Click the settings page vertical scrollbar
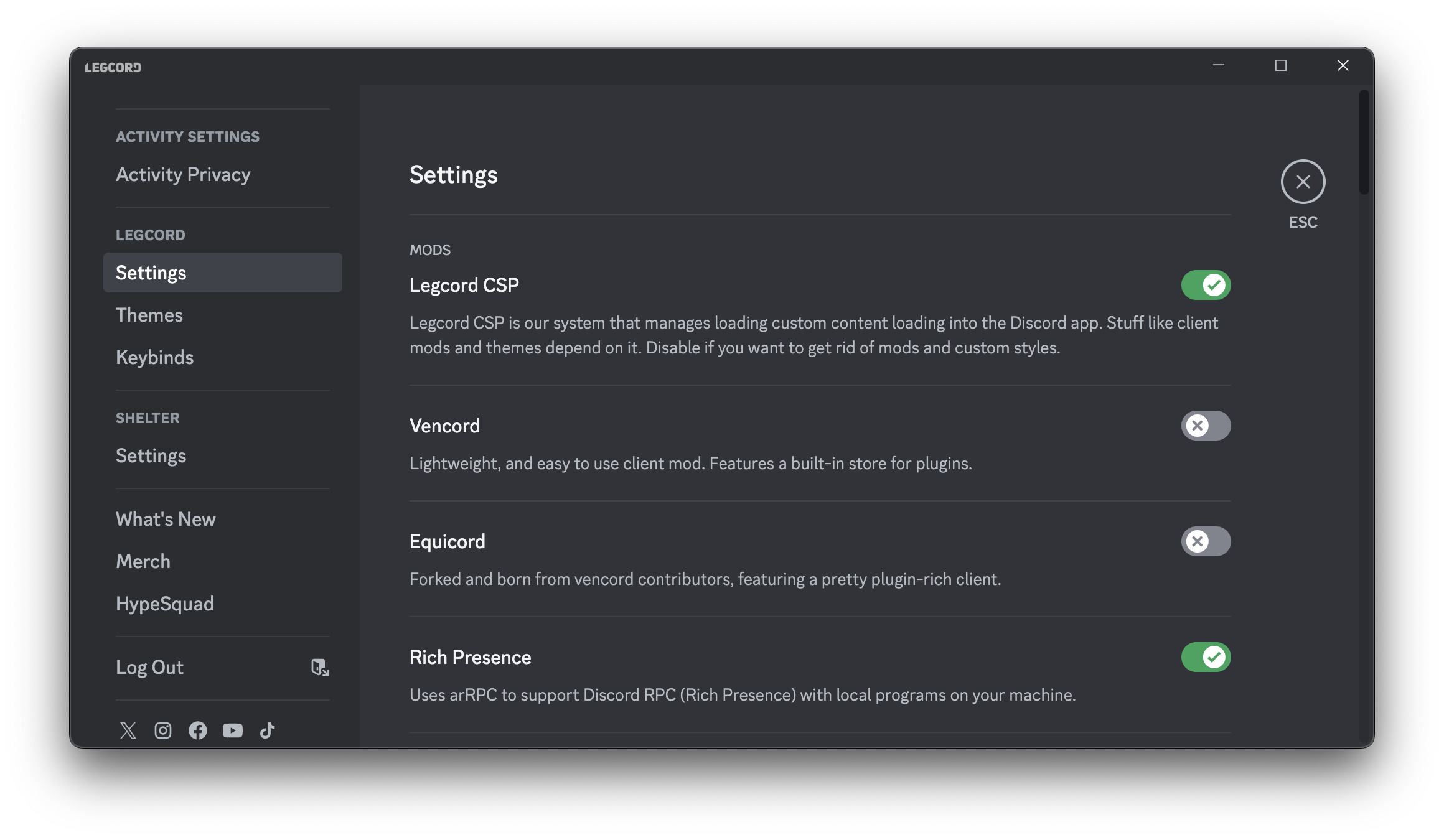The height and width of the screenshot is (840, 1444). (1364, 142)
